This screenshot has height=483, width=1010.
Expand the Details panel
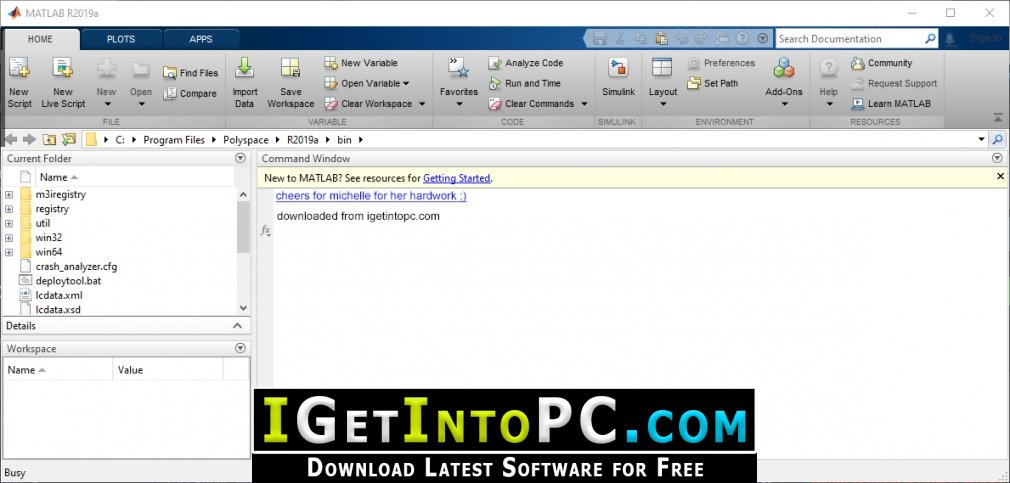pyautogui.click(x=238, y=326)
